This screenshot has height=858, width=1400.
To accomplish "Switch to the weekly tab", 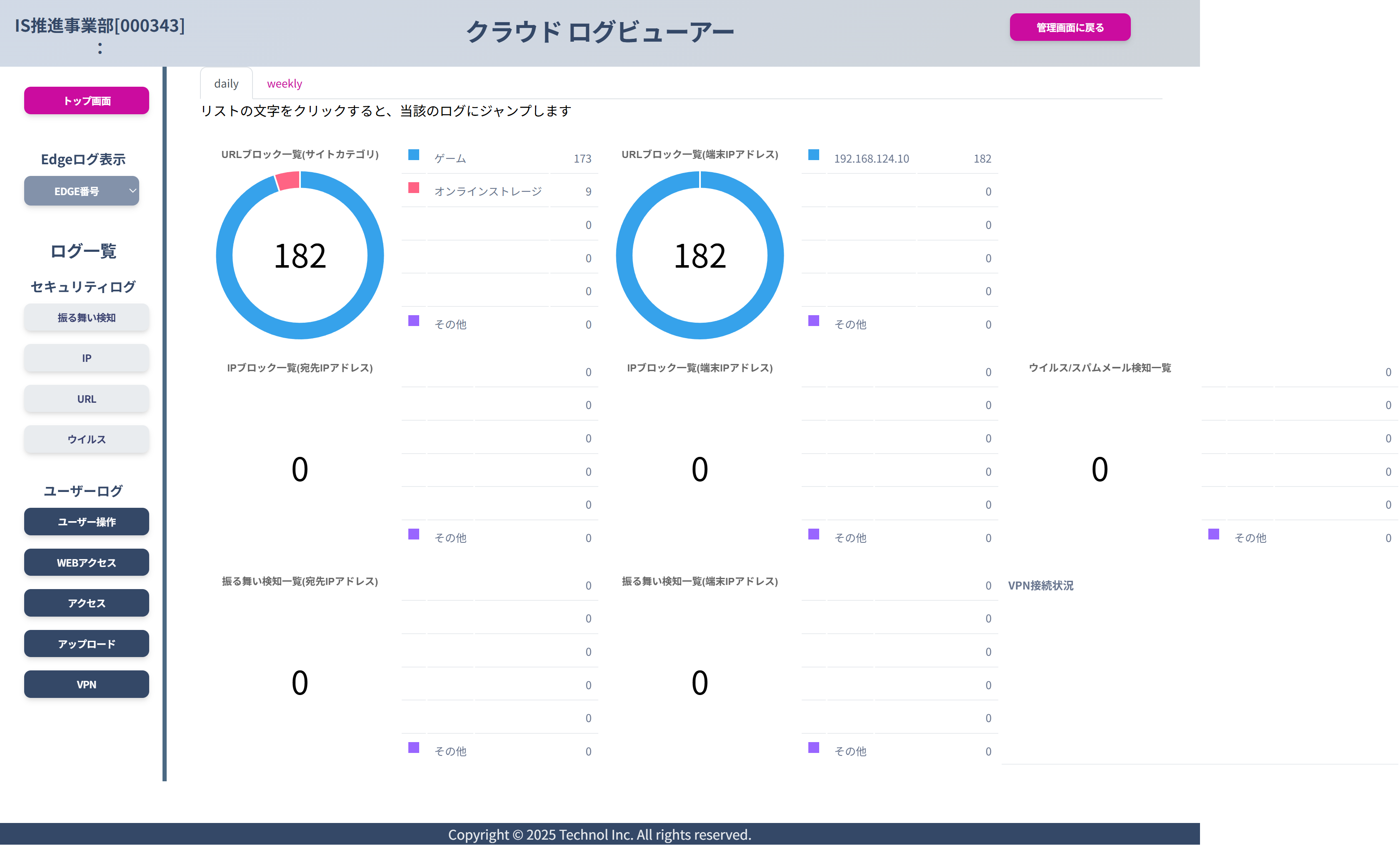I will 284,83.
